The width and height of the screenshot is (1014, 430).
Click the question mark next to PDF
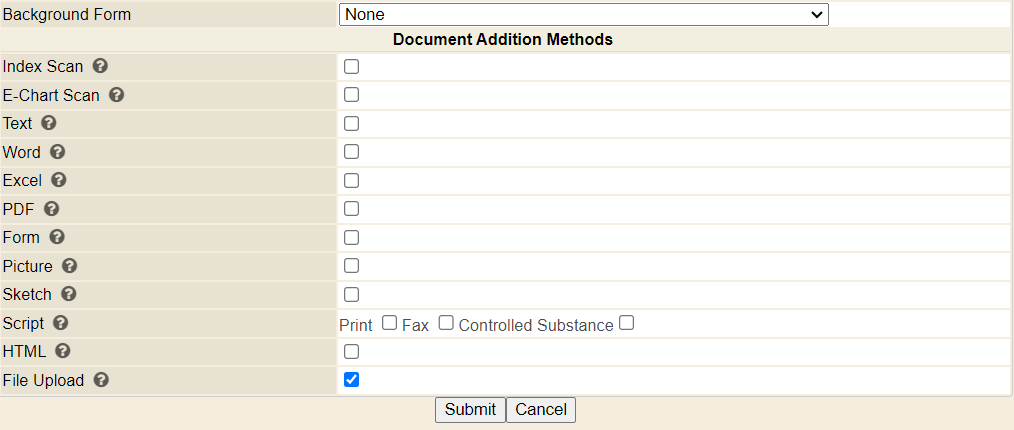click(x=52, y=209)
